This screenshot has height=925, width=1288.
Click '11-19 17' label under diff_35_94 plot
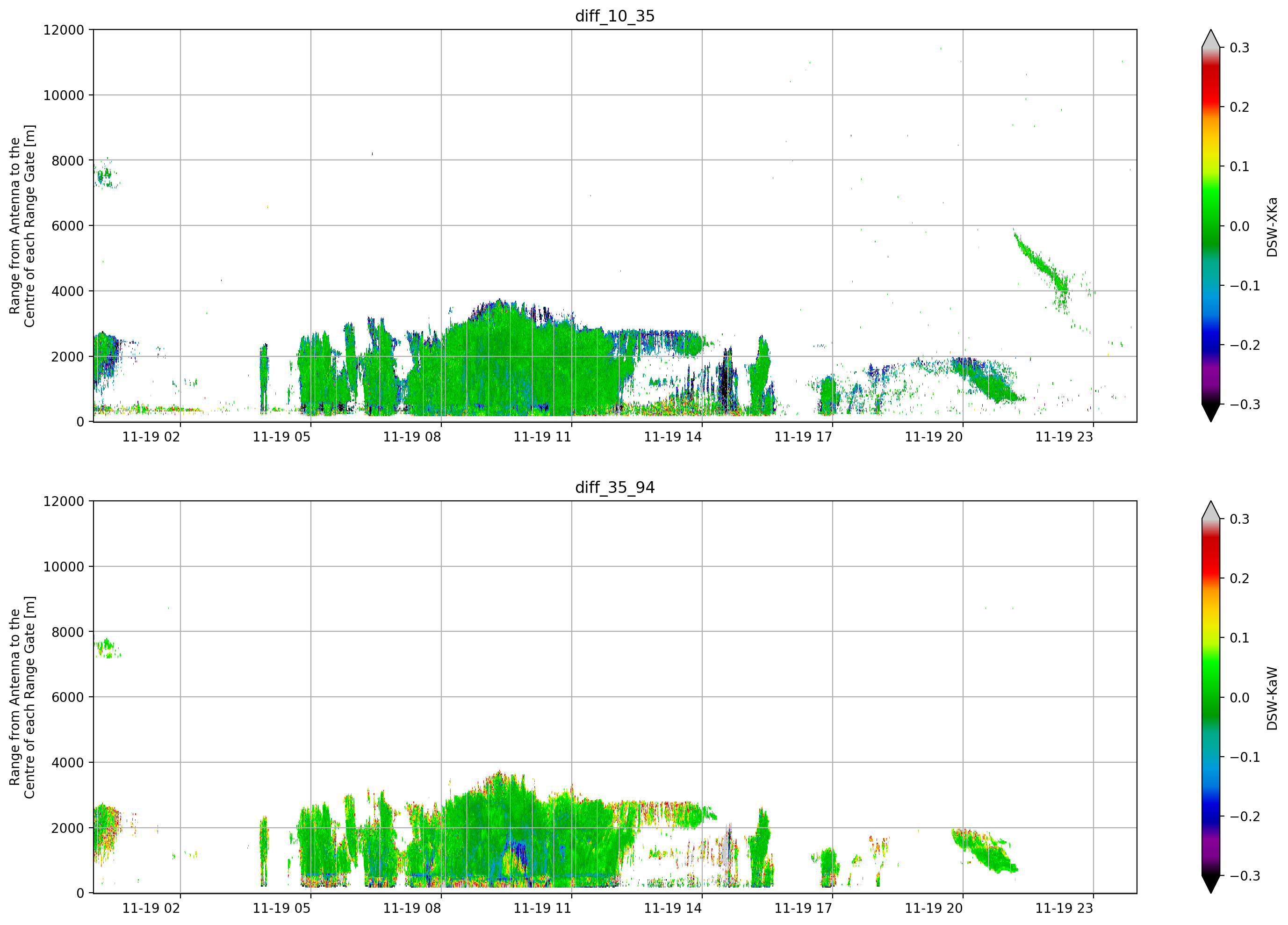[803, 908]
